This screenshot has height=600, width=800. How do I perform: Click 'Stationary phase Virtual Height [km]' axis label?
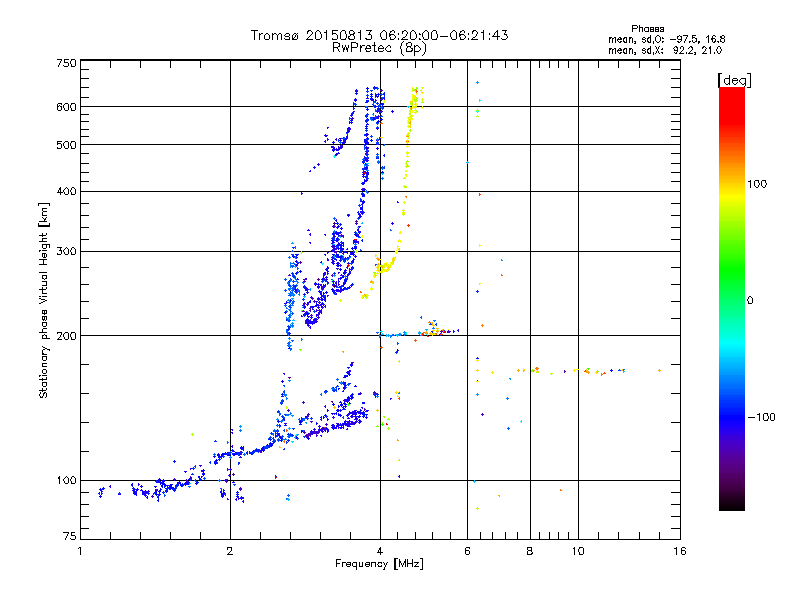(44, 300)
